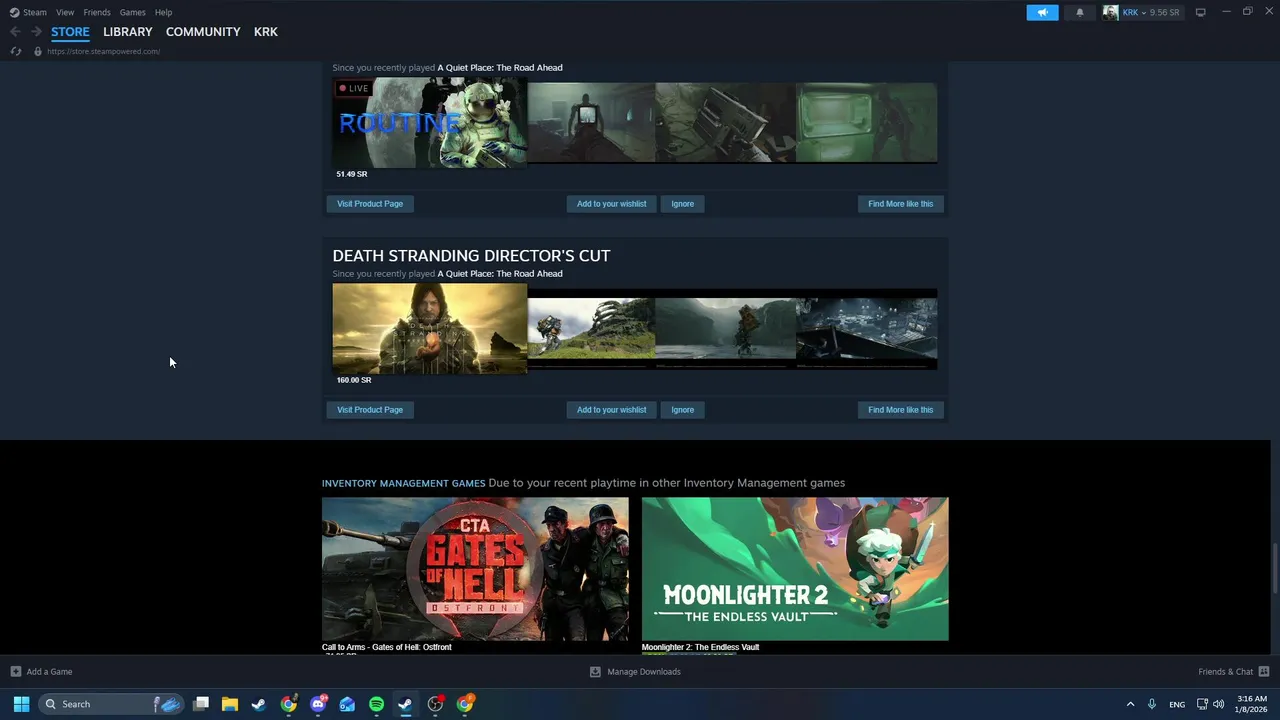1280x720 pixels.
Task: Click the Call to Arms - Gates of Hell title
Action: (x=387, y=647)
